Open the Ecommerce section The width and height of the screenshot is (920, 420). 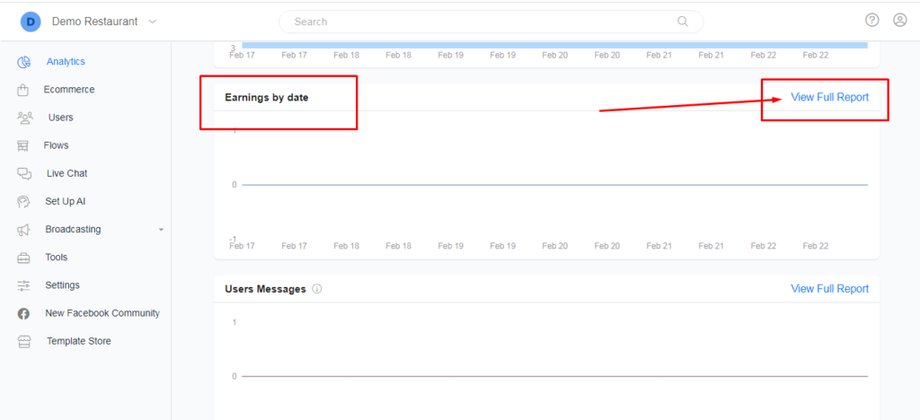coord(69,90)
